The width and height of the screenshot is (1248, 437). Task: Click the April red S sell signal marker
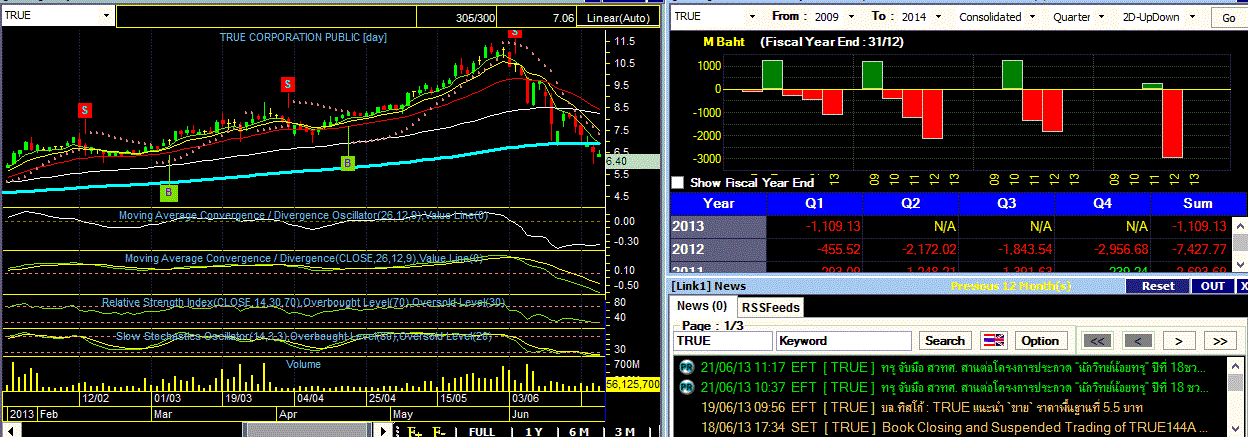click(287, 84)
